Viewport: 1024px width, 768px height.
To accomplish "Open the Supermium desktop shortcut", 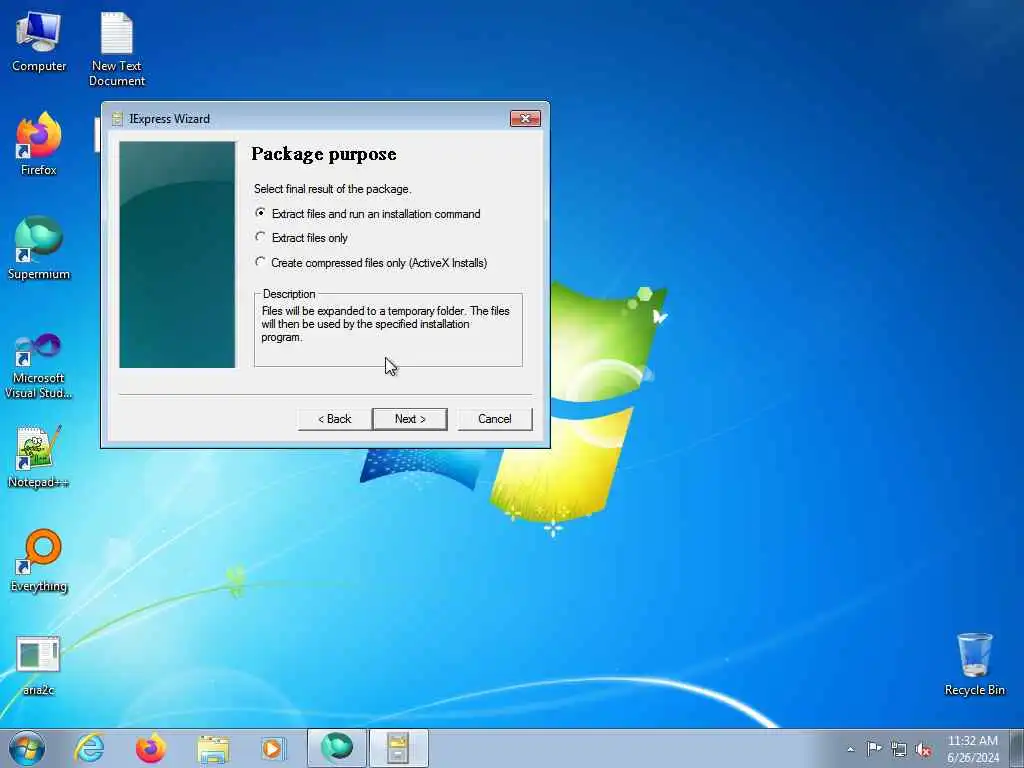I will tap(39, 248).
